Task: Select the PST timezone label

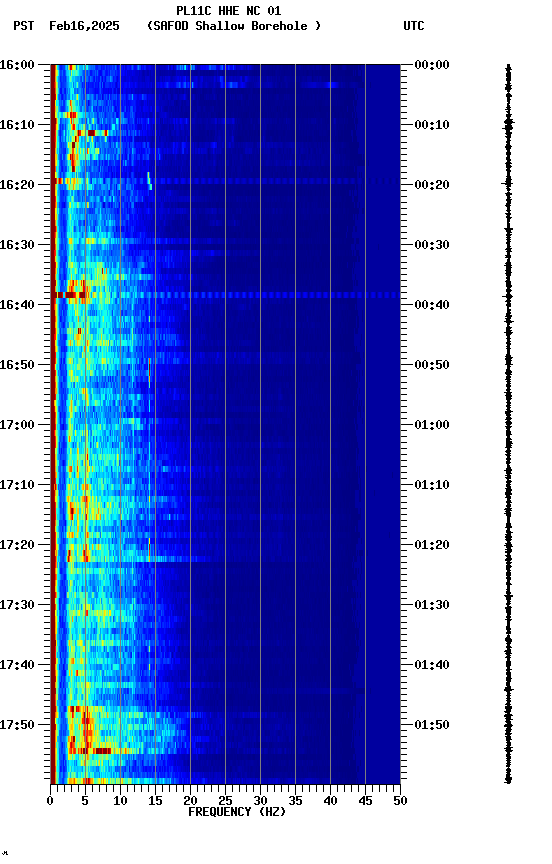Action: pos(24,26)
